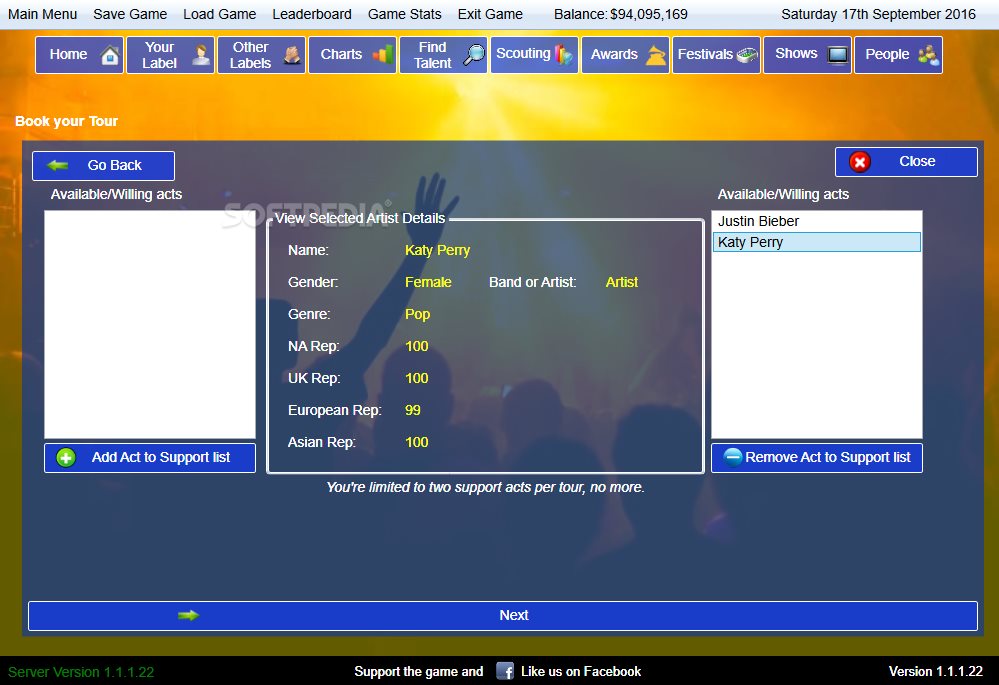Click the Genre value Pop
999x685 pixels.
417,314
